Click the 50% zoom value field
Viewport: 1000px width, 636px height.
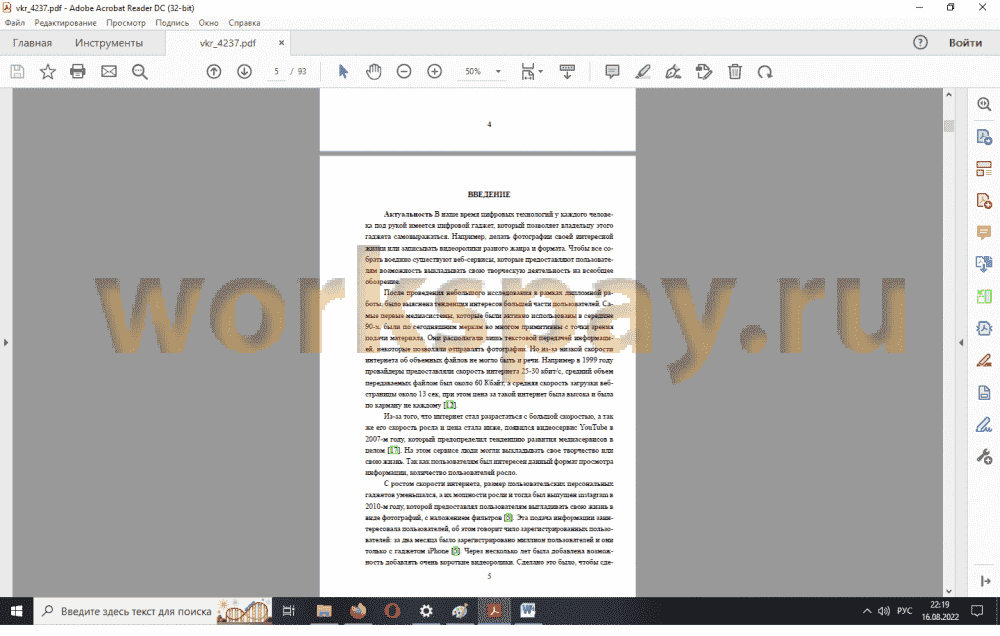[473, 71]
